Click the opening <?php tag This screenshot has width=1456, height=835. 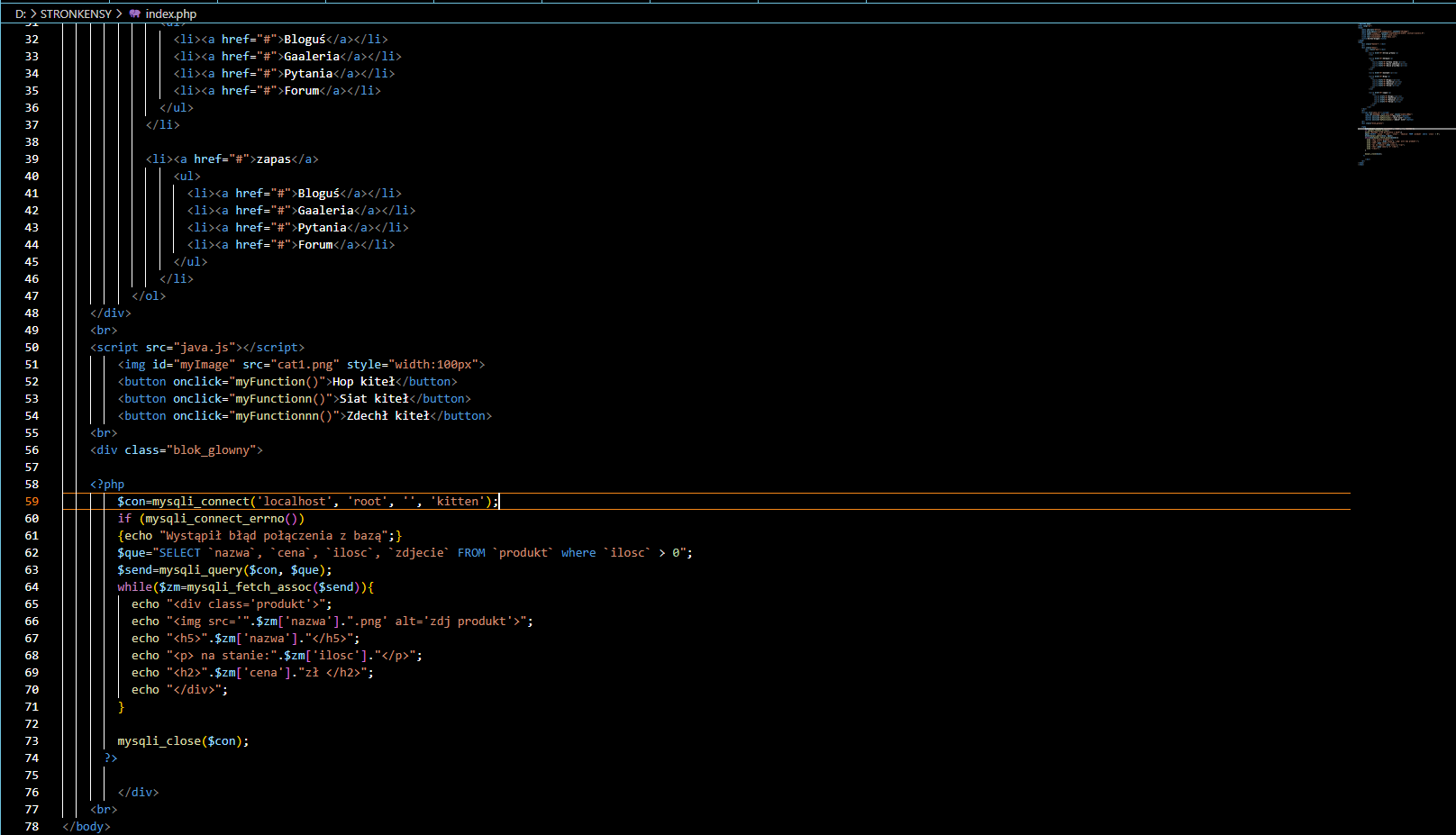[107, 485]
